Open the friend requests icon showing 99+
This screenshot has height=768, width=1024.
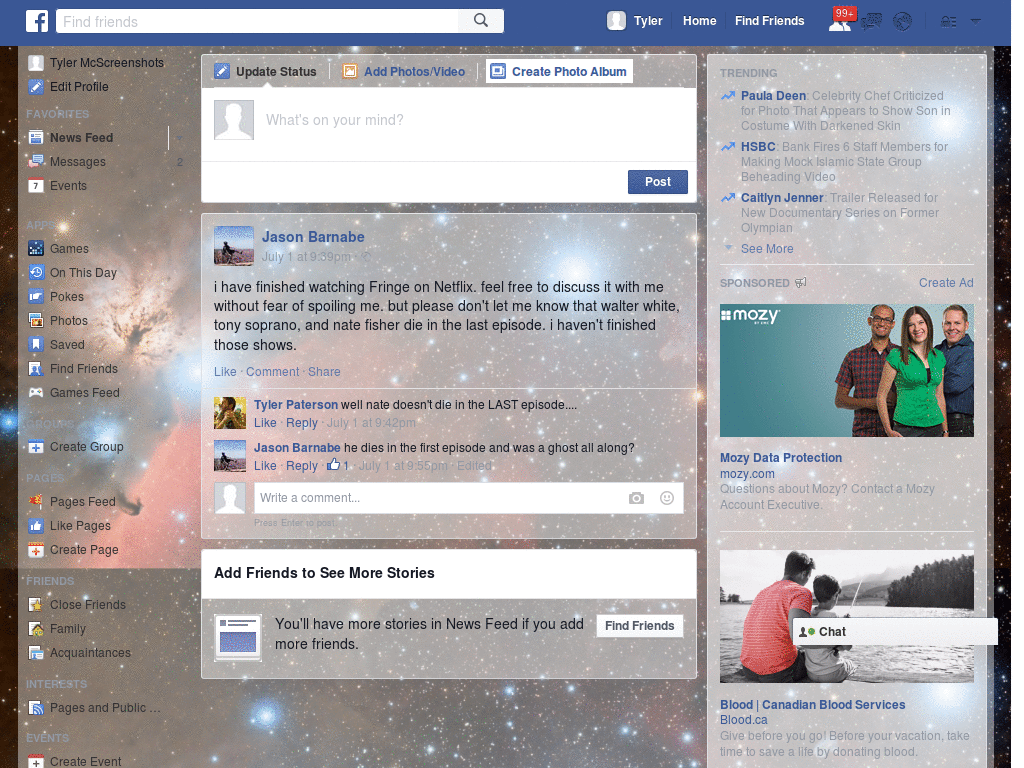point(839,20)
